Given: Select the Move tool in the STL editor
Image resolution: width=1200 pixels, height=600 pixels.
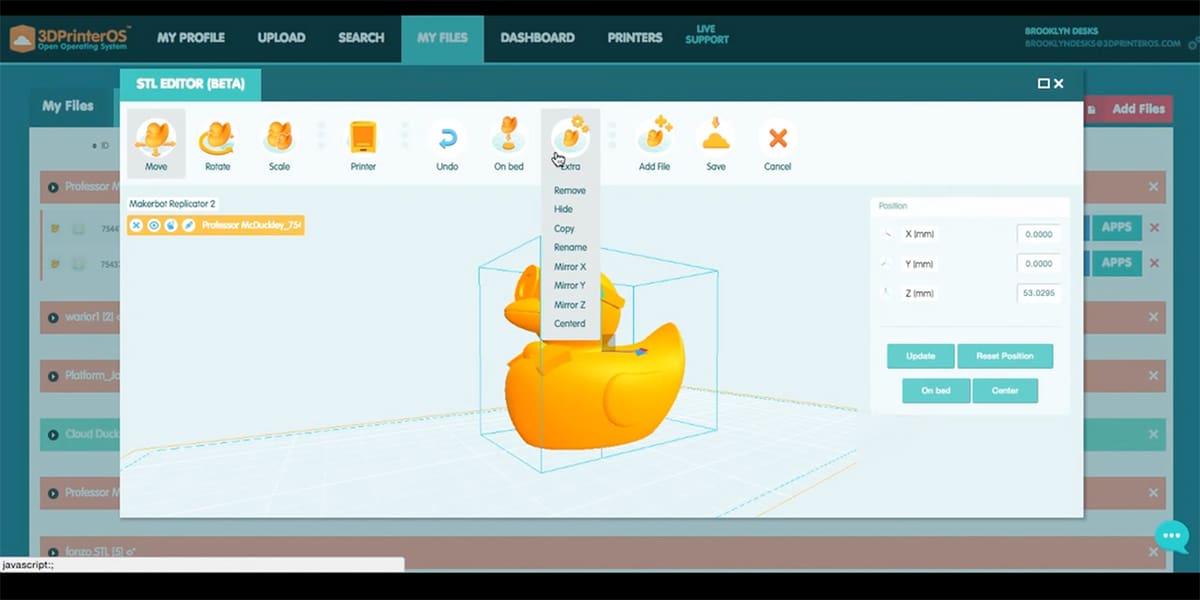Looking at the screenshot, I should click(156, 143).
